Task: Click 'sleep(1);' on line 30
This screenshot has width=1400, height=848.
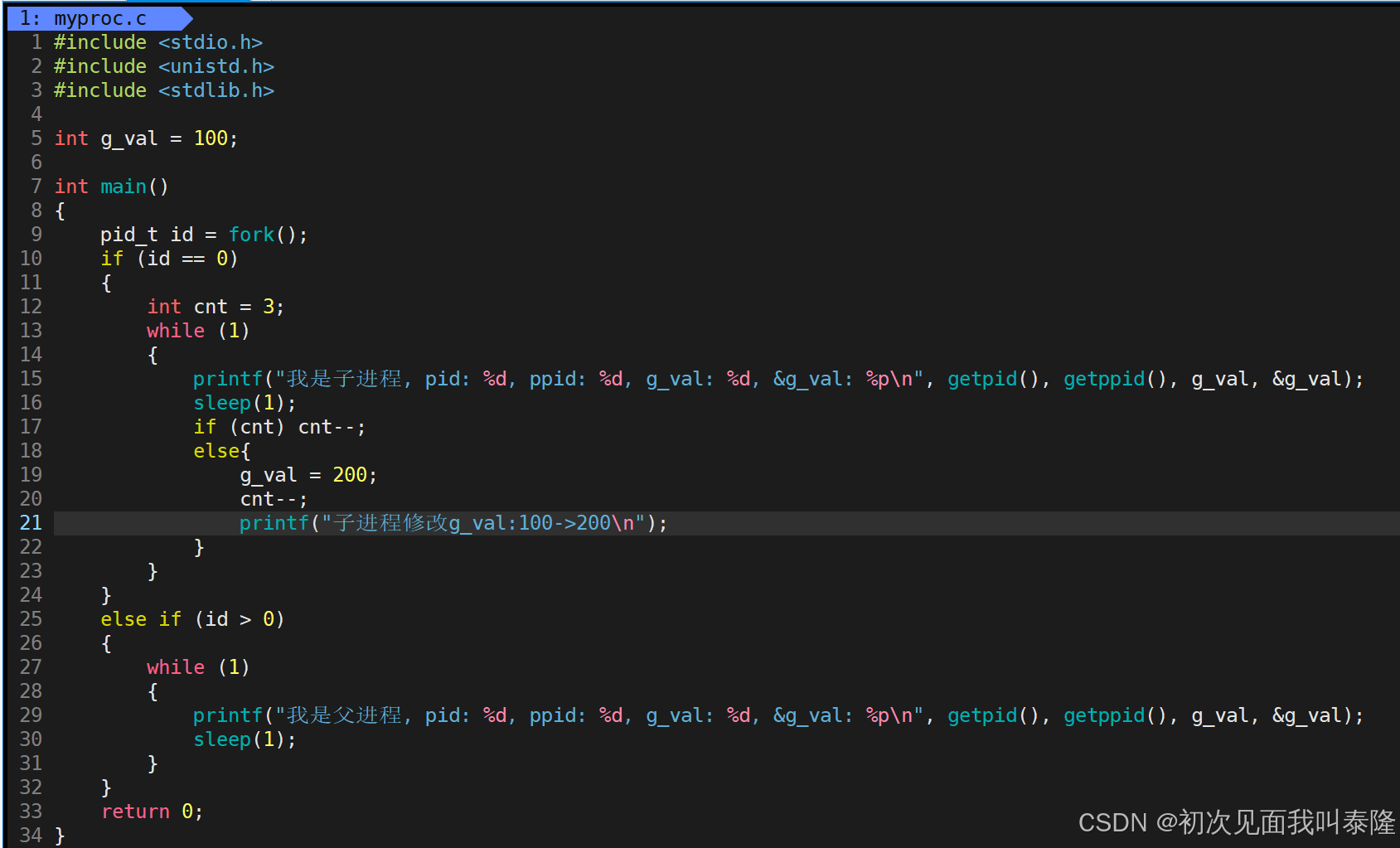Action: (x=245, y=739)
